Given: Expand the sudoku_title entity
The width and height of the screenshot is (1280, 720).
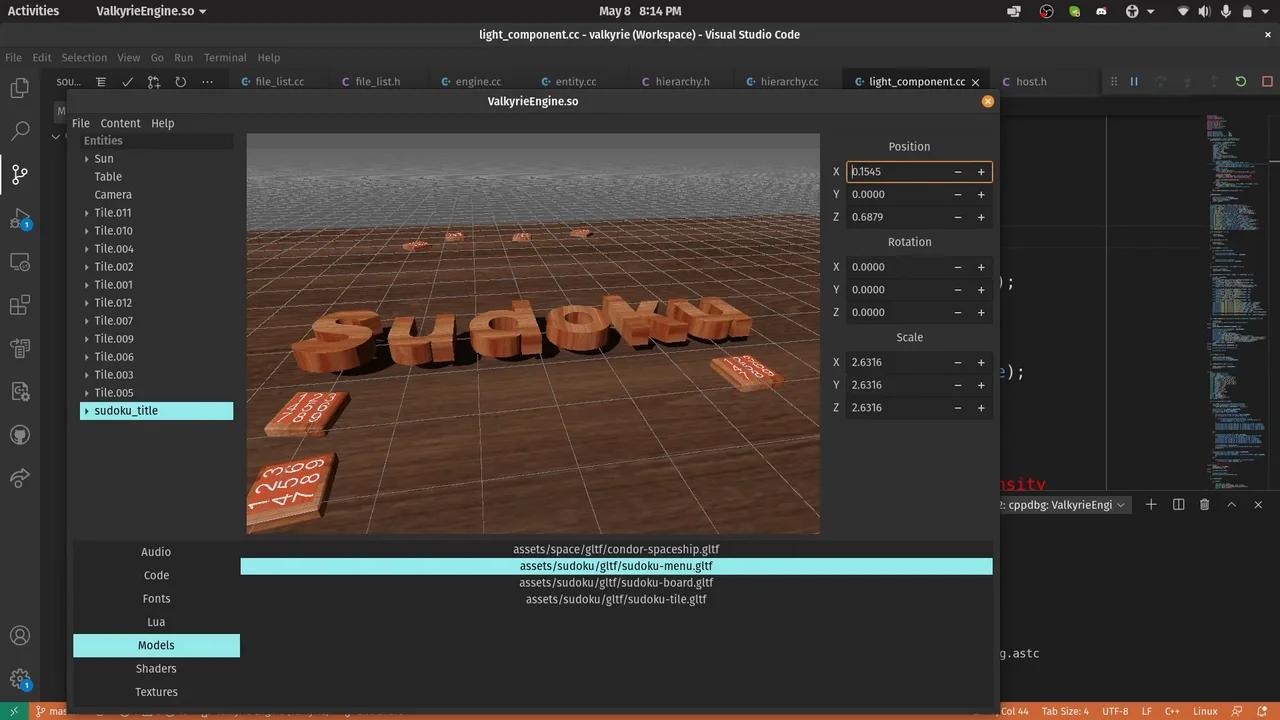Looking at the screenshot, I should [86, 410].
